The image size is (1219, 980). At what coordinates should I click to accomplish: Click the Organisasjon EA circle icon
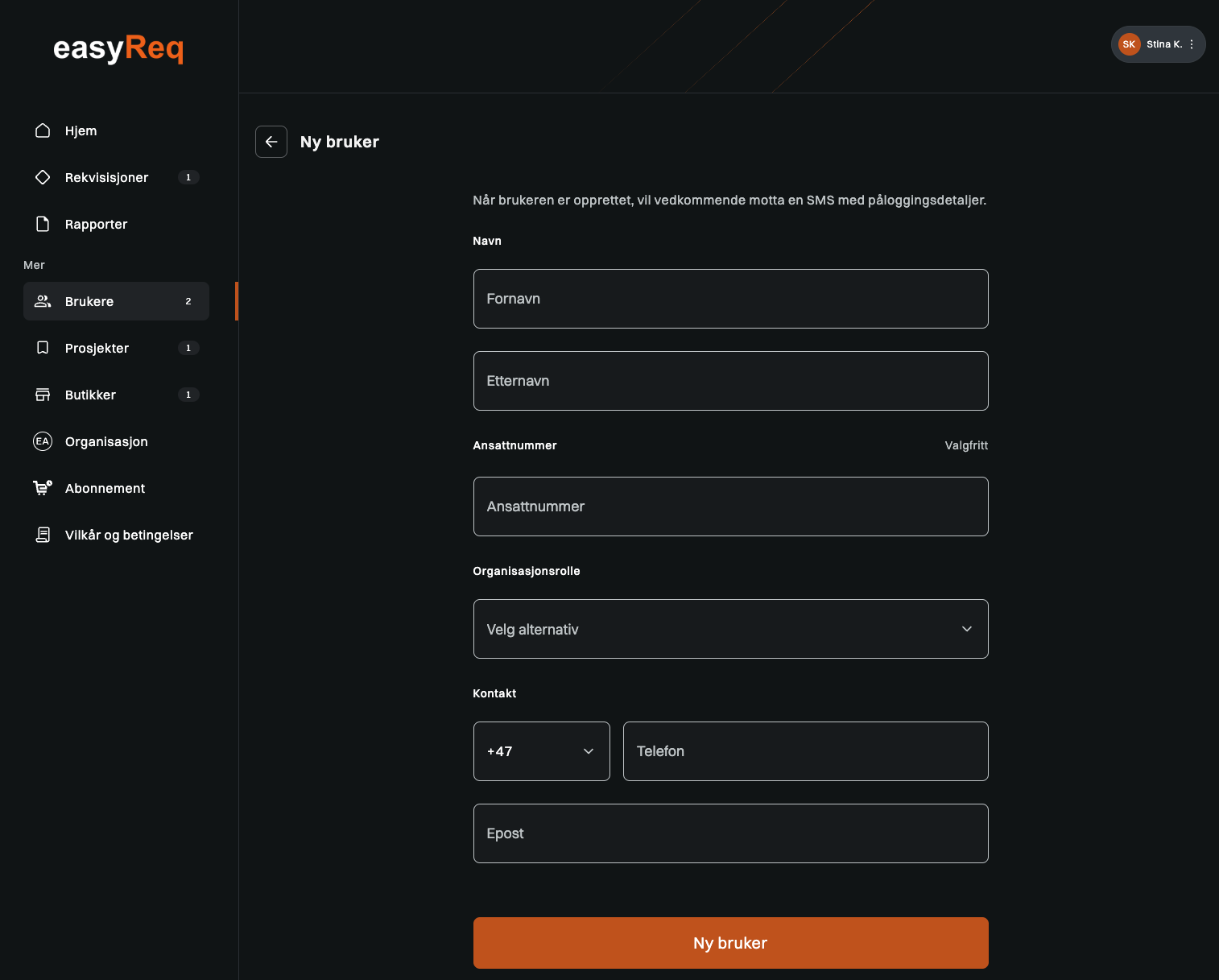[43, 441]
